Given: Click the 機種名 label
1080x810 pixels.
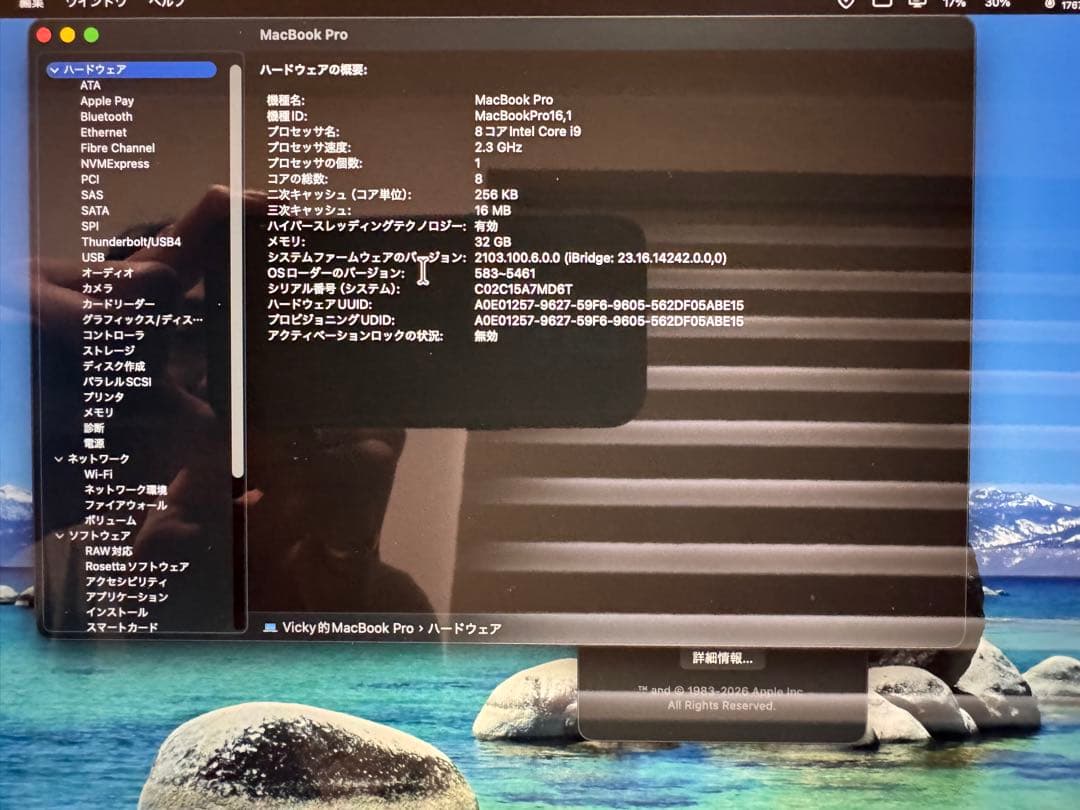Looking at the screenshot, I should (x=286, y=101).
